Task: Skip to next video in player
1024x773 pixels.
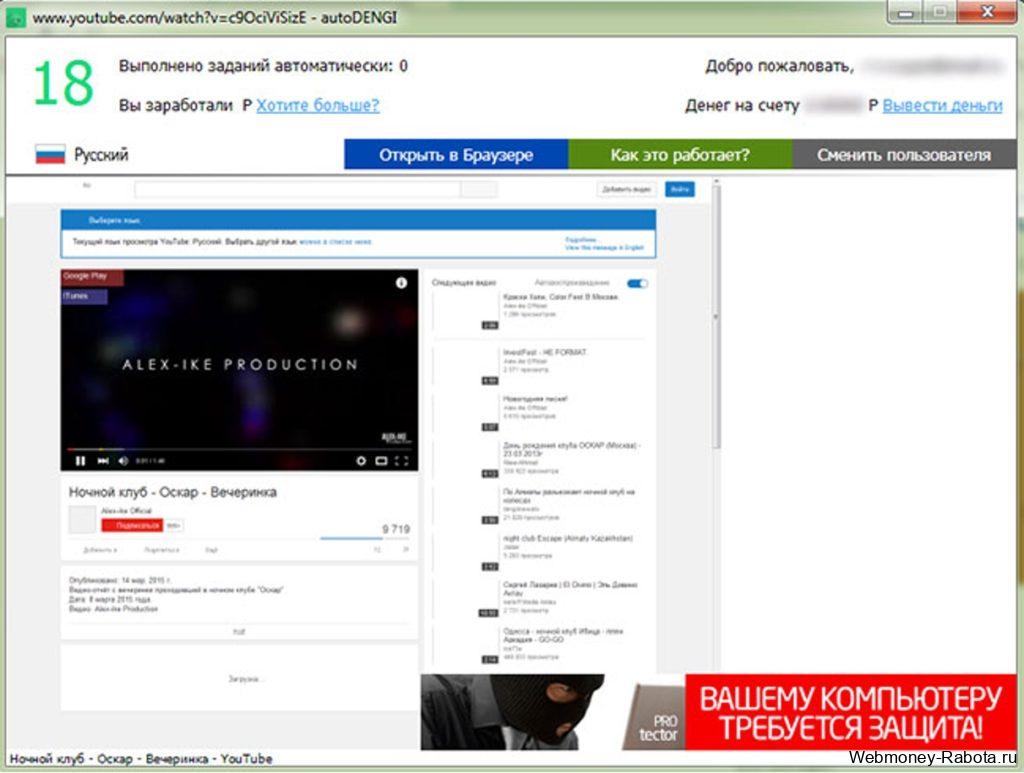Action: [103, 461]
